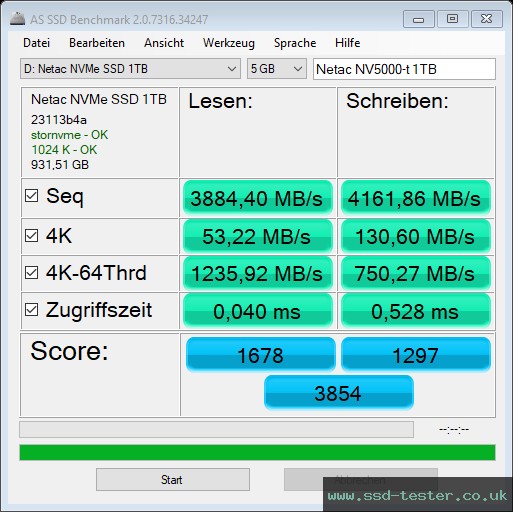Expand the D: Netac NVMe SSD drive dropdown
513x512 pixels.
pos(130,69)
